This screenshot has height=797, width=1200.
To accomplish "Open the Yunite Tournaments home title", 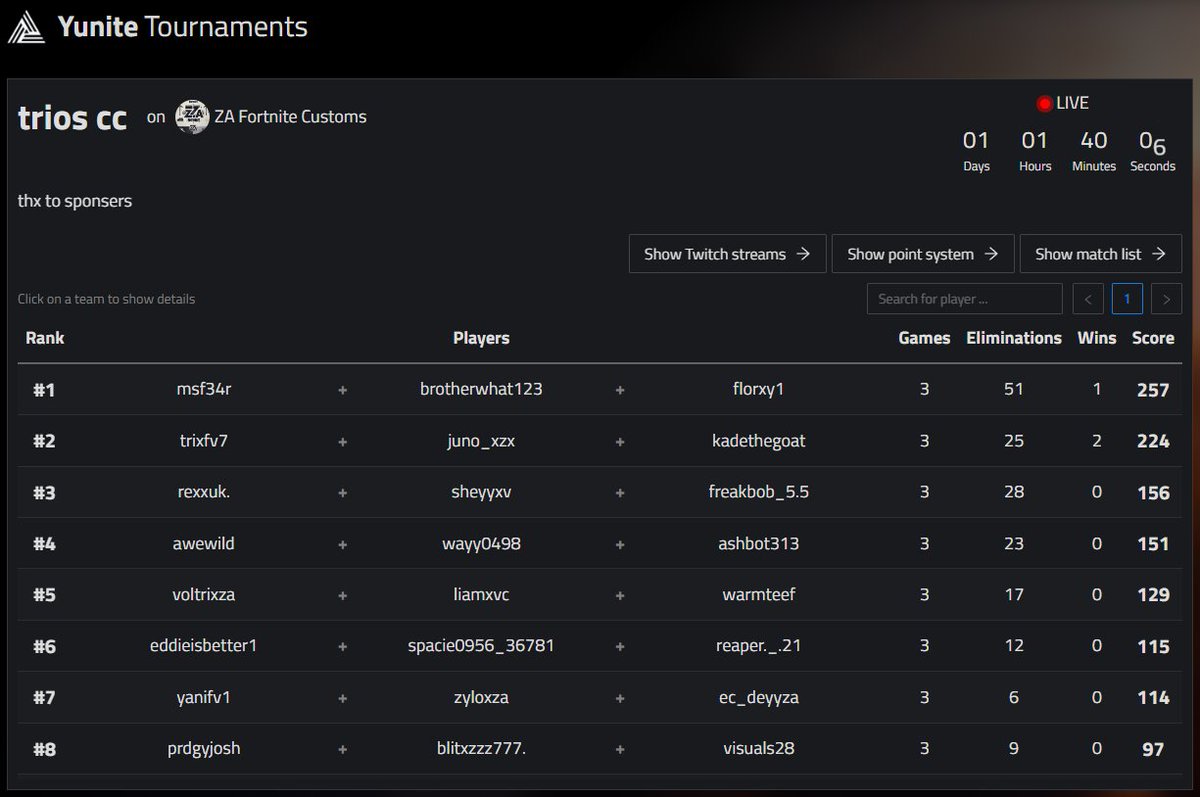I will pyautogui.click(x=182, y=26).
